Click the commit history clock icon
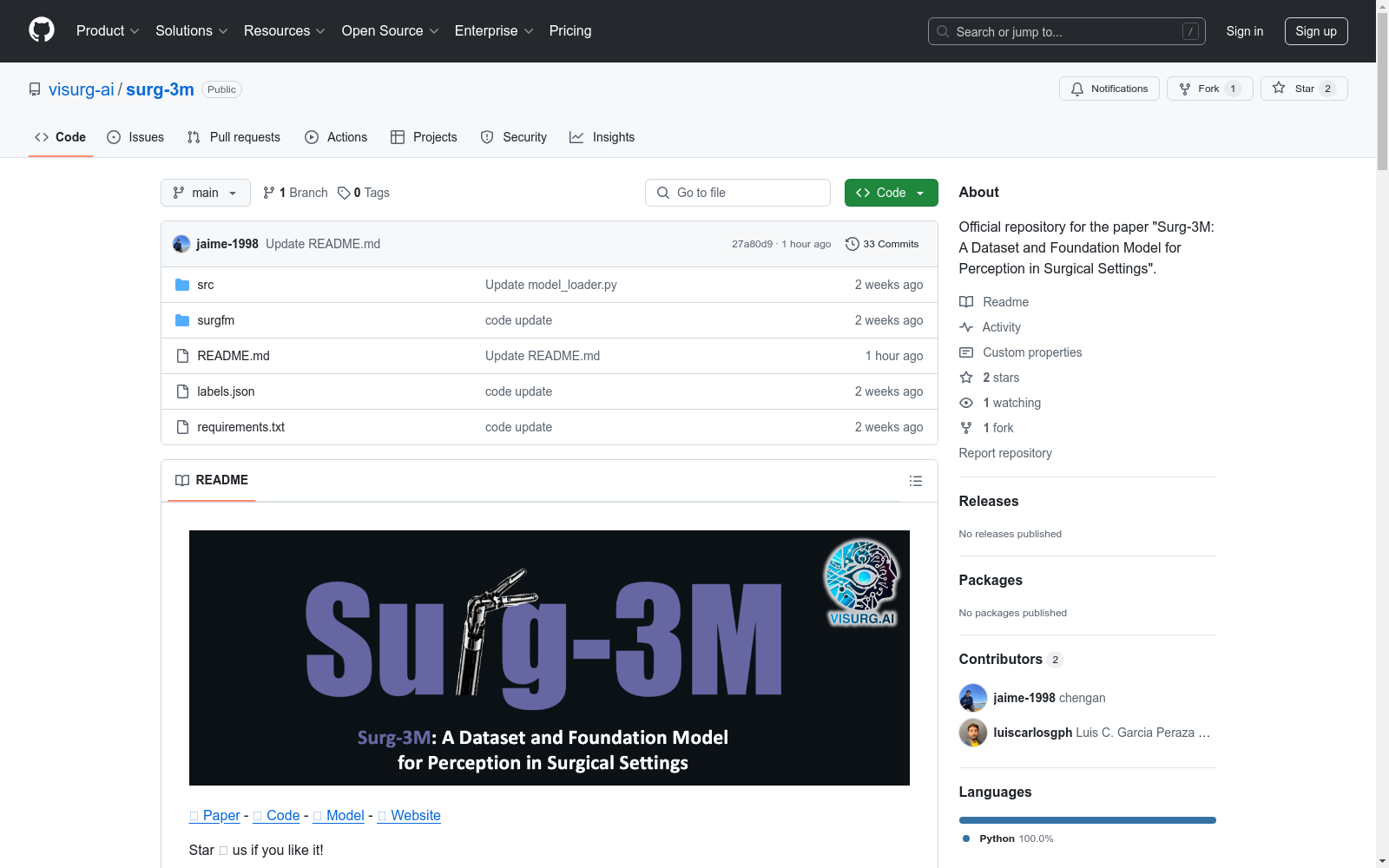 (852, 244)
